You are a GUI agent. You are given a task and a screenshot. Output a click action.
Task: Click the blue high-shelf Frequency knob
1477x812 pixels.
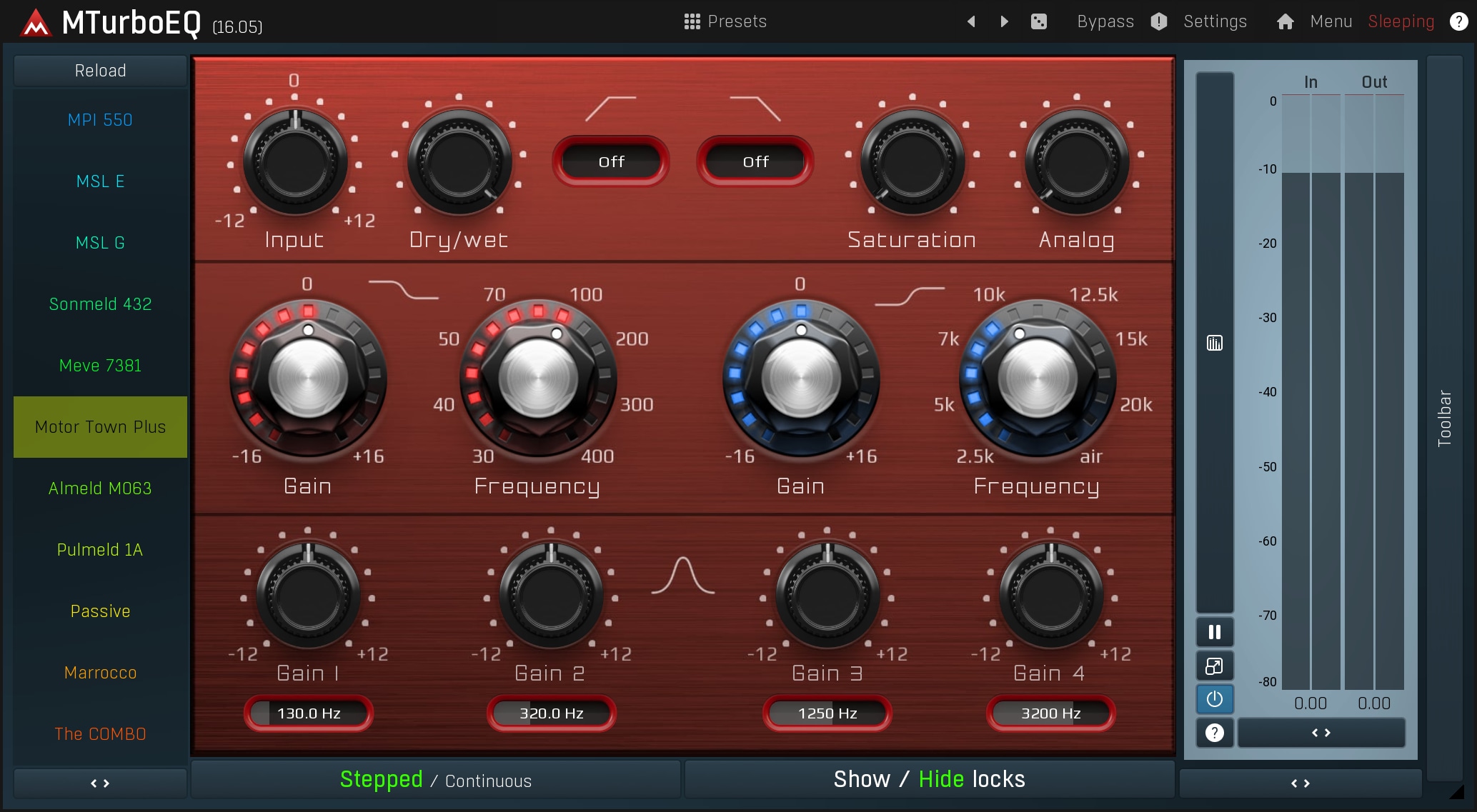[1037, 378]
